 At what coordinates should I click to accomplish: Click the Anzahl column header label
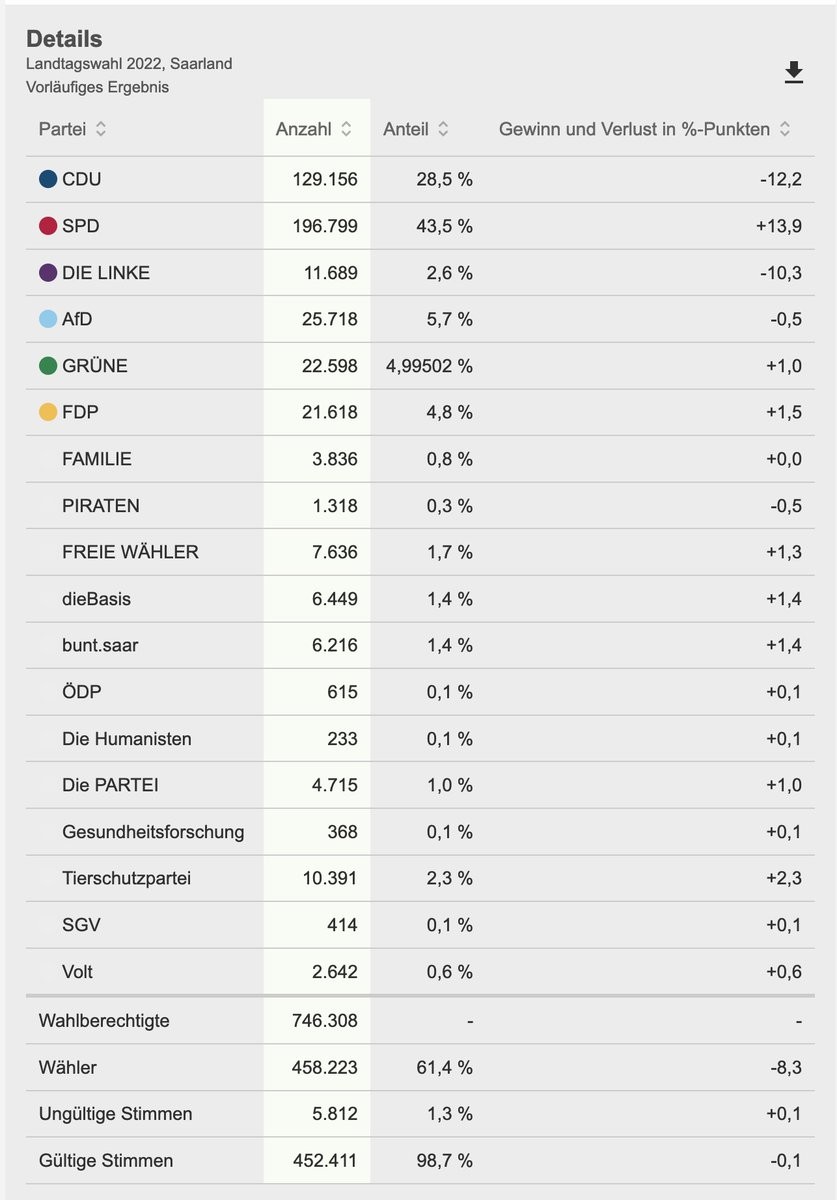(303, 129)
